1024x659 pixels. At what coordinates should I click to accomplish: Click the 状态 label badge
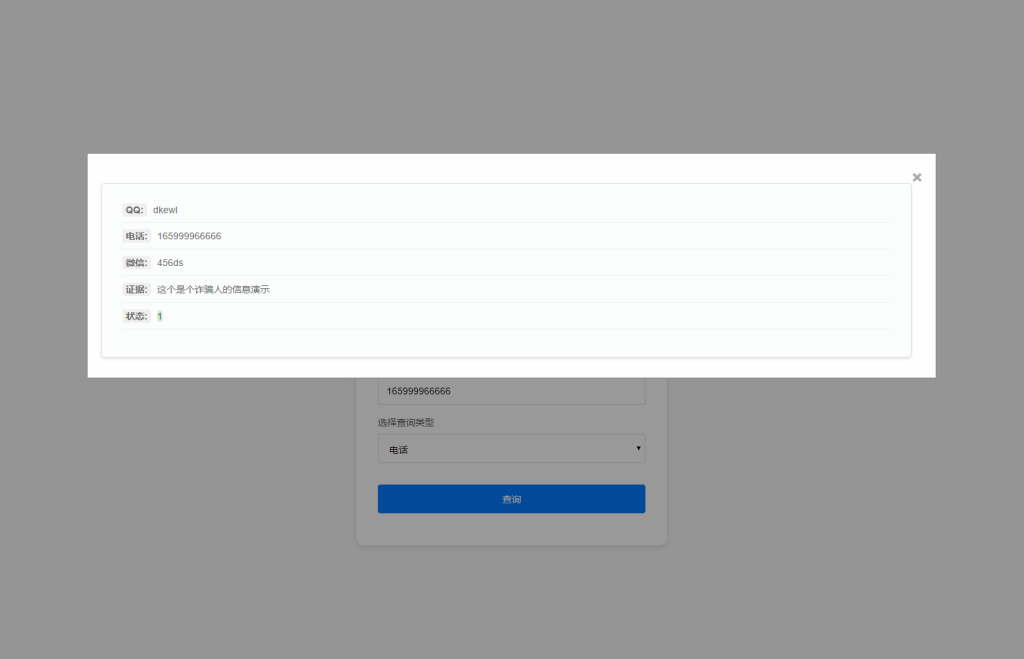pyautogui.click(x=136, y=316)
